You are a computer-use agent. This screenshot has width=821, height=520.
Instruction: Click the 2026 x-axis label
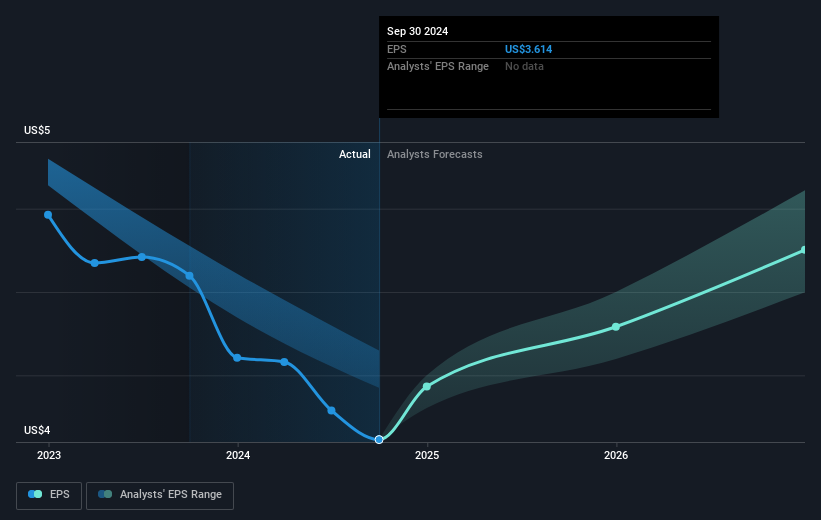point(616,456)
